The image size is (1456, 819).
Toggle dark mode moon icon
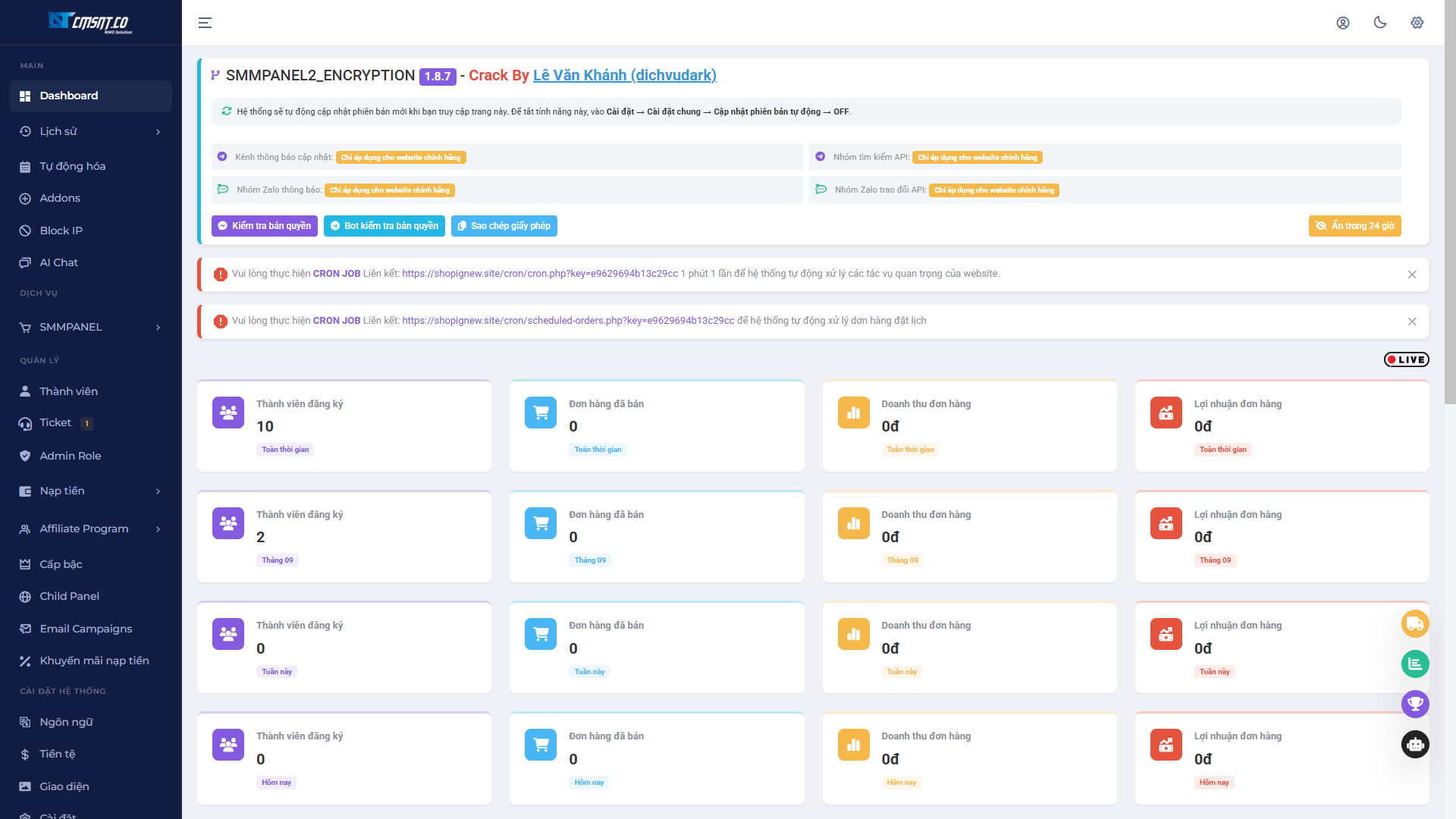coord(1380,23)
